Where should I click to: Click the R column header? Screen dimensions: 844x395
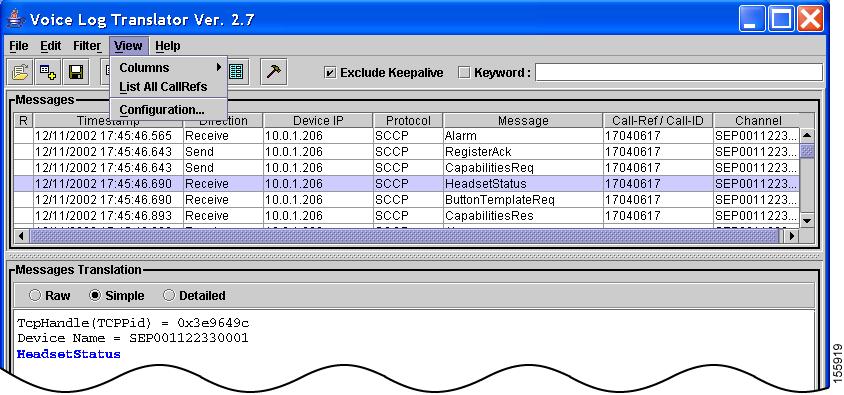click(x=23, y=121)
